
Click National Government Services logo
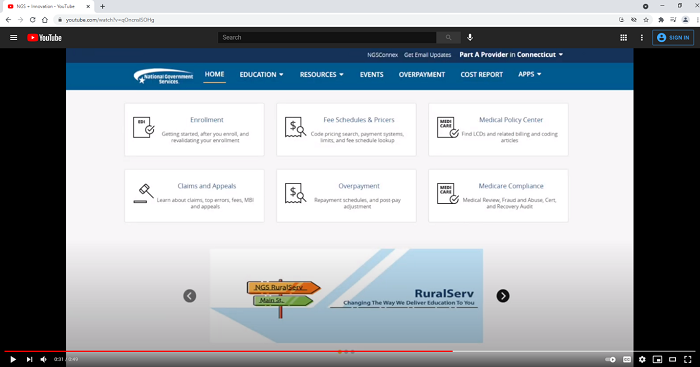[163, 75]
